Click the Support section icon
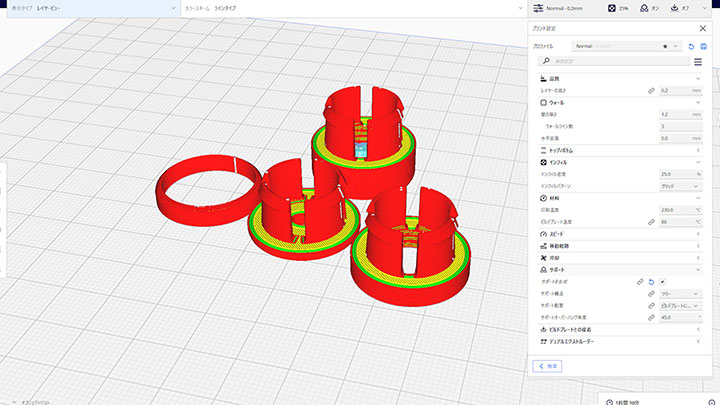 [544, 270]
